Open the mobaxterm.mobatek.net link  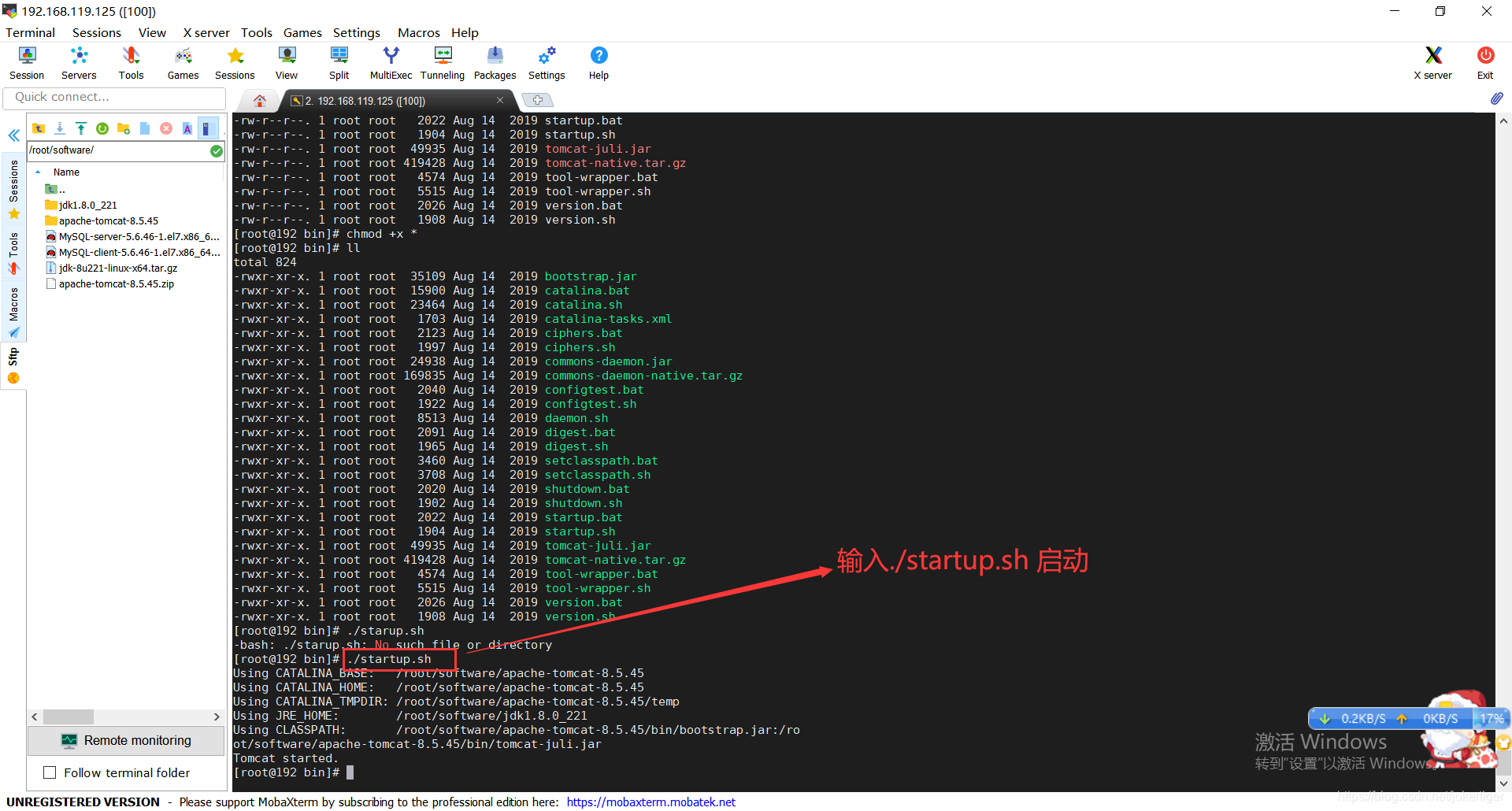point(650,802)
